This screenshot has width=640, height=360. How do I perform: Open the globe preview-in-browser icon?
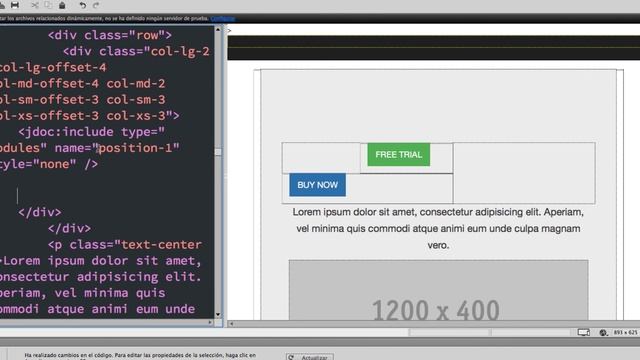tap(603, 333)
